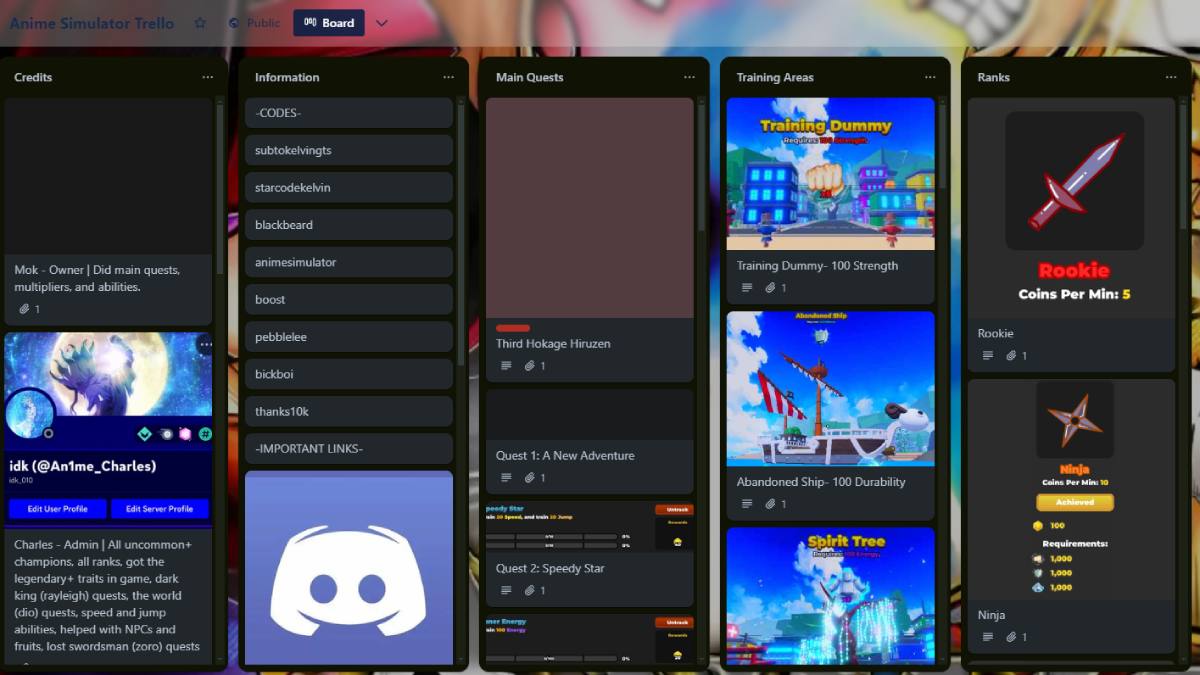Image resolution: width=1200 pixels, height=675 pixels.
Task: Open the Ranks list actions menu
Action: pos(1171,77)
